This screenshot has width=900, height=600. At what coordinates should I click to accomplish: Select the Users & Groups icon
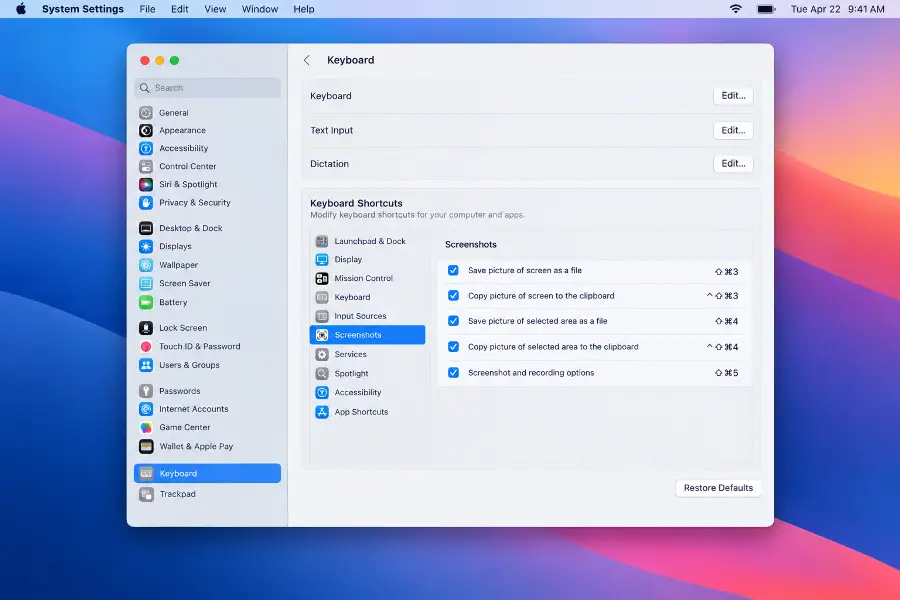(146, 365)
